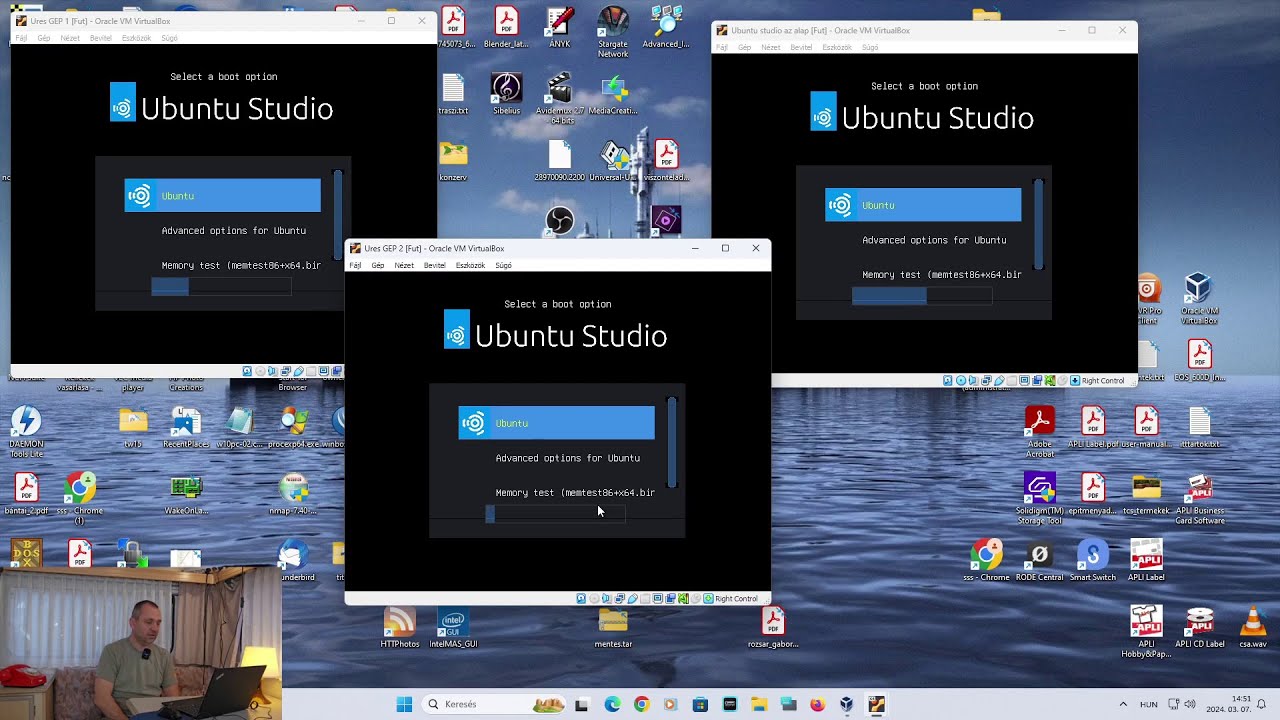Image resolution: width=1280 pixels, height=720 pixels.
Task: Select the Sibelius desktop icon
Action: (506, 95)
